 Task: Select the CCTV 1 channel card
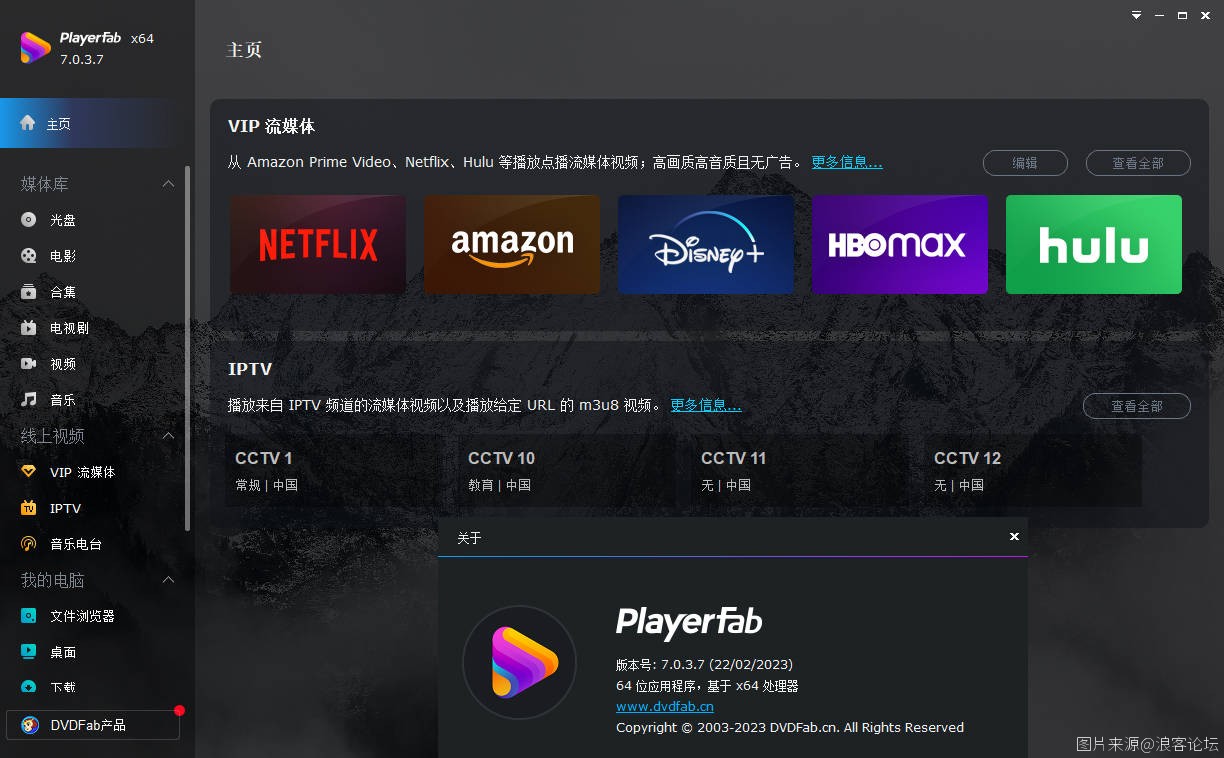coord(335,471)
